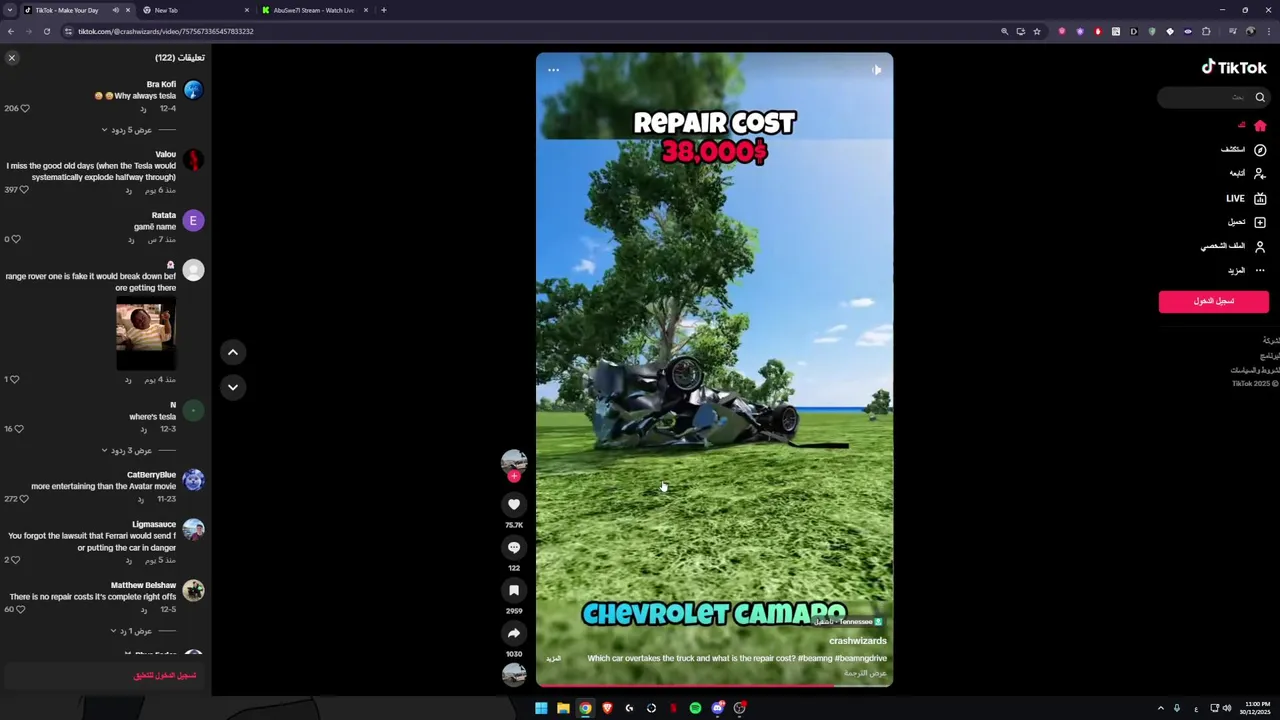Open the LIVE sidebar item

[1247, 198]
